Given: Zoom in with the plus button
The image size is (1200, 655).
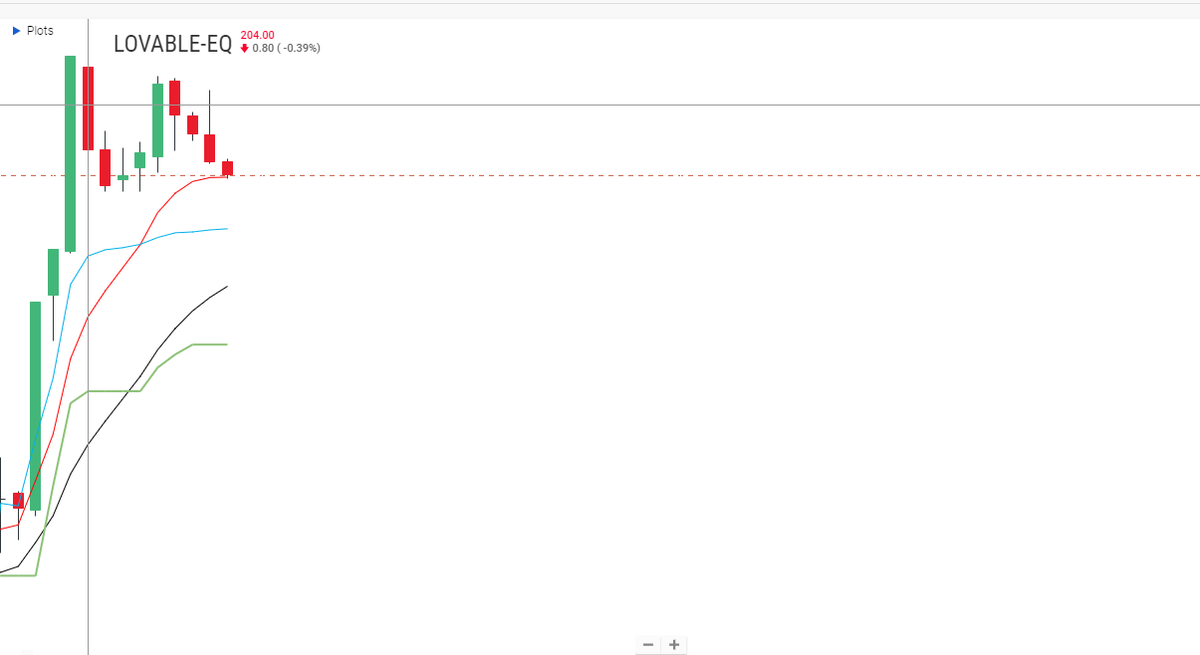Looking at the screenshot, I should tap(674, 645).
